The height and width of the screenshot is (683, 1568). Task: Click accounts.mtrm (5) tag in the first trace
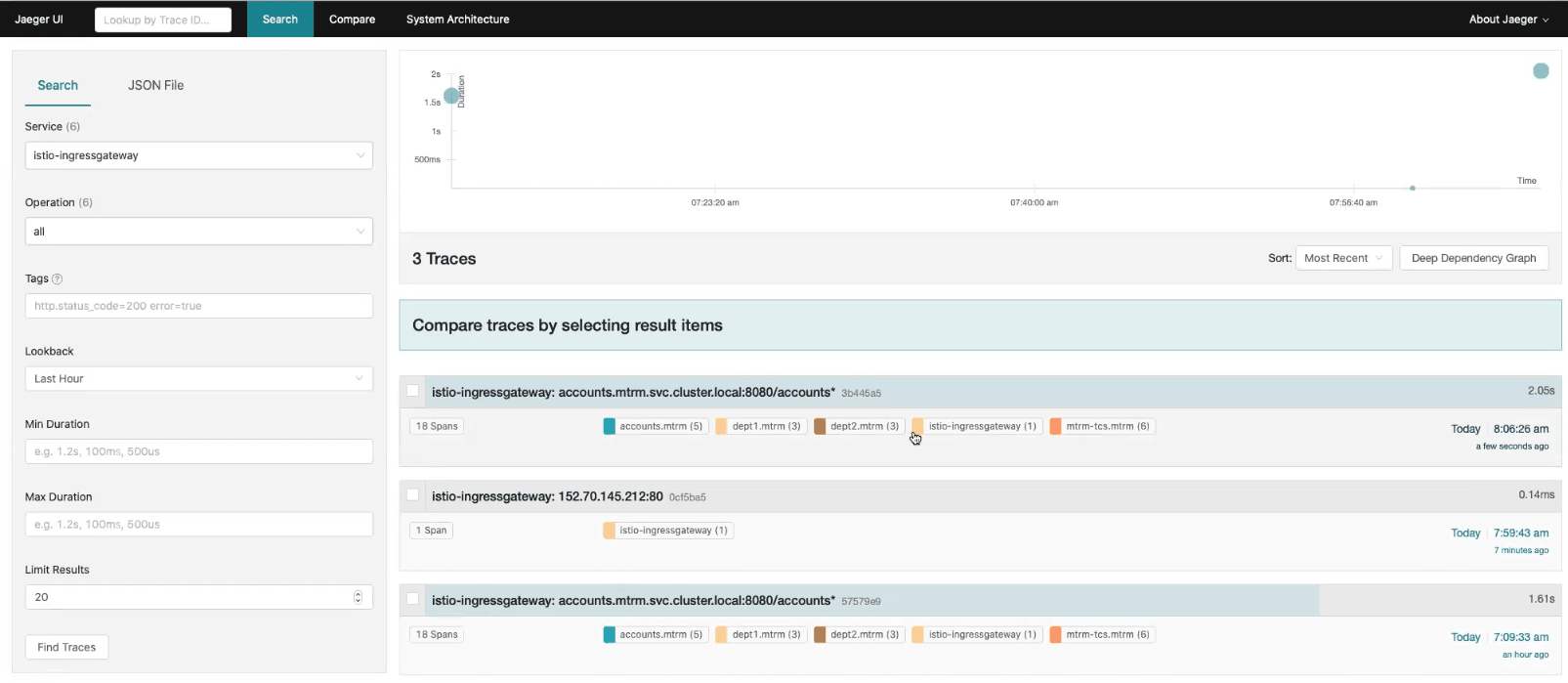tap(654, 426)
